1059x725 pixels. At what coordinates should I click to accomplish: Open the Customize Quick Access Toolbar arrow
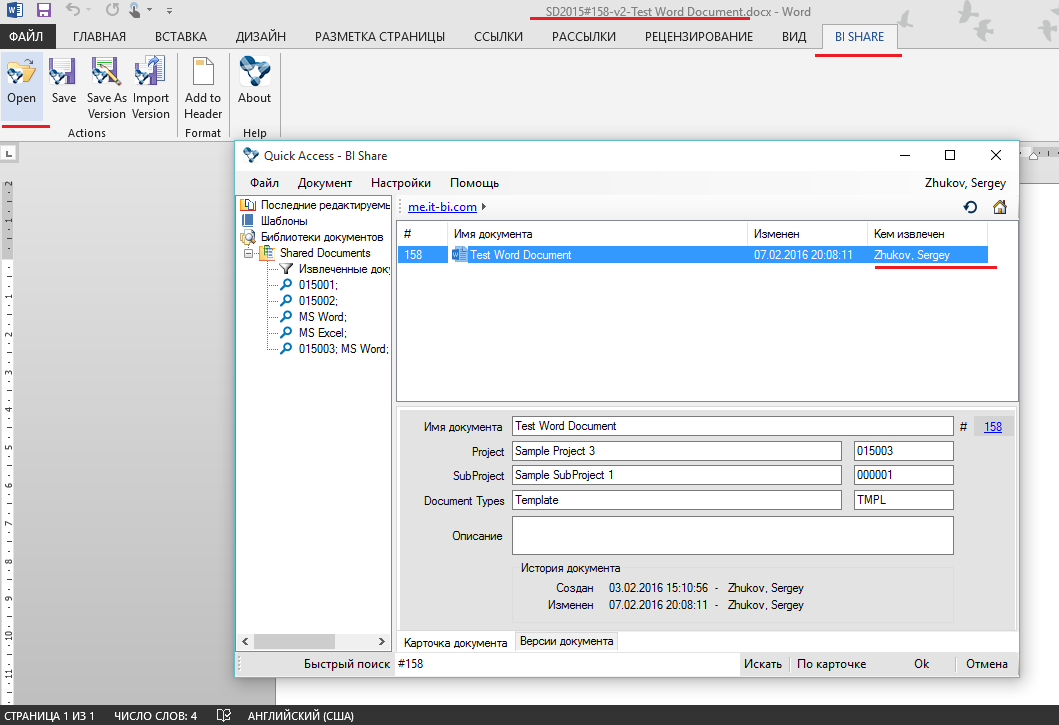click(169, 11)
